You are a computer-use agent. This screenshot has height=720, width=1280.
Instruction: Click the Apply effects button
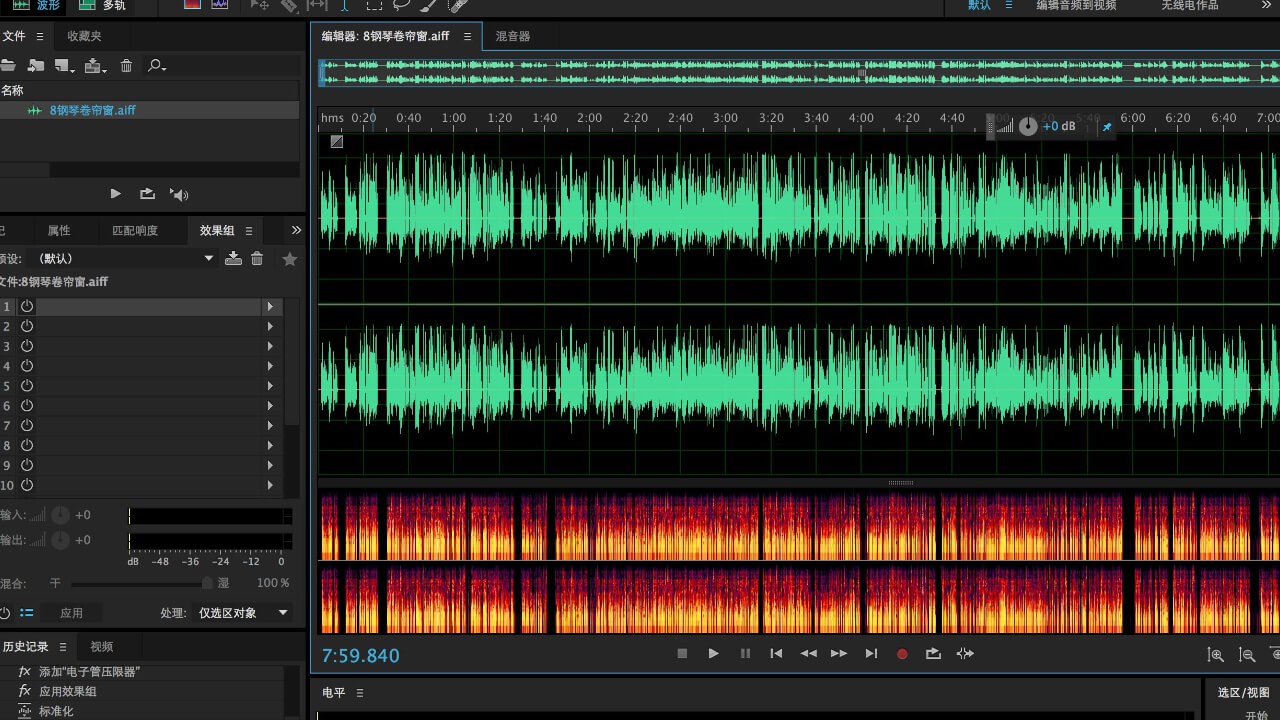click(x=71, y=613)
